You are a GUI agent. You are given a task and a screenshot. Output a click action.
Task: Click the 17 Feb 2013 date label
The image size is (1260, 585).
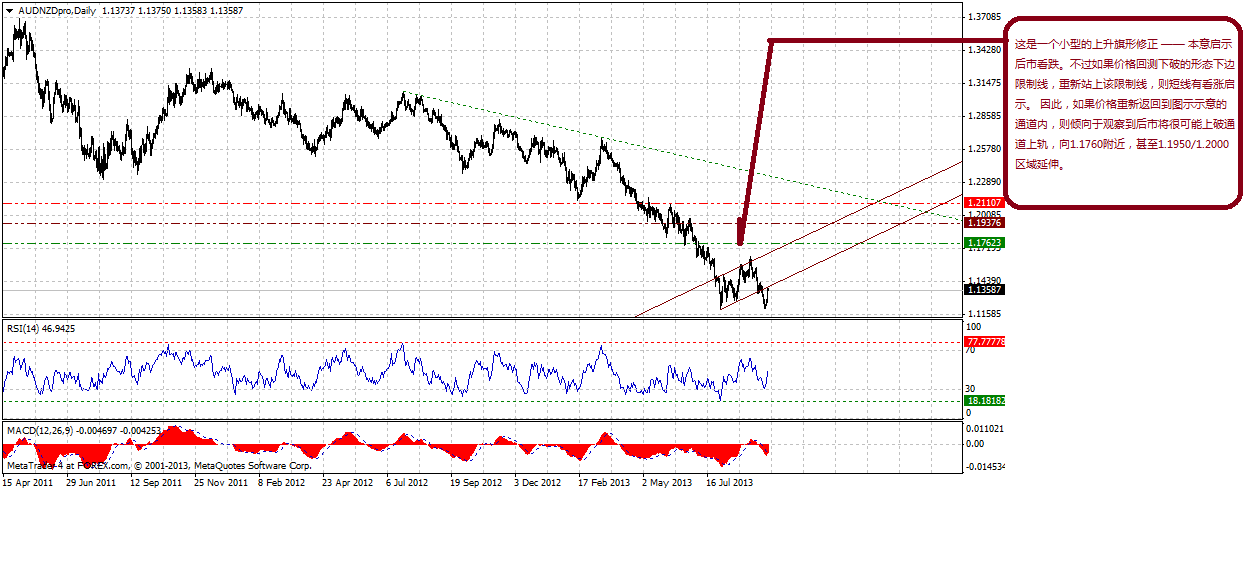604,483
